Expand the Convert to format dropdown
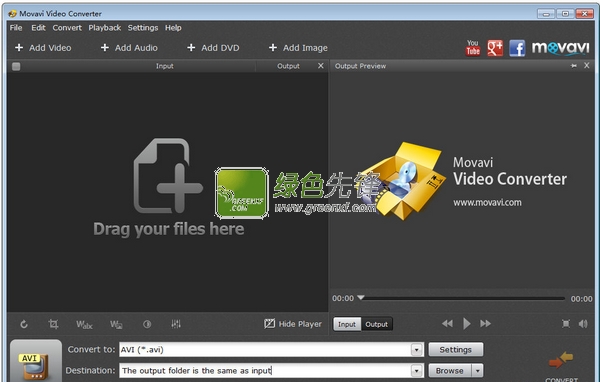Image resolution: width=600 pixels, height=382 pixels. point(417,349)
